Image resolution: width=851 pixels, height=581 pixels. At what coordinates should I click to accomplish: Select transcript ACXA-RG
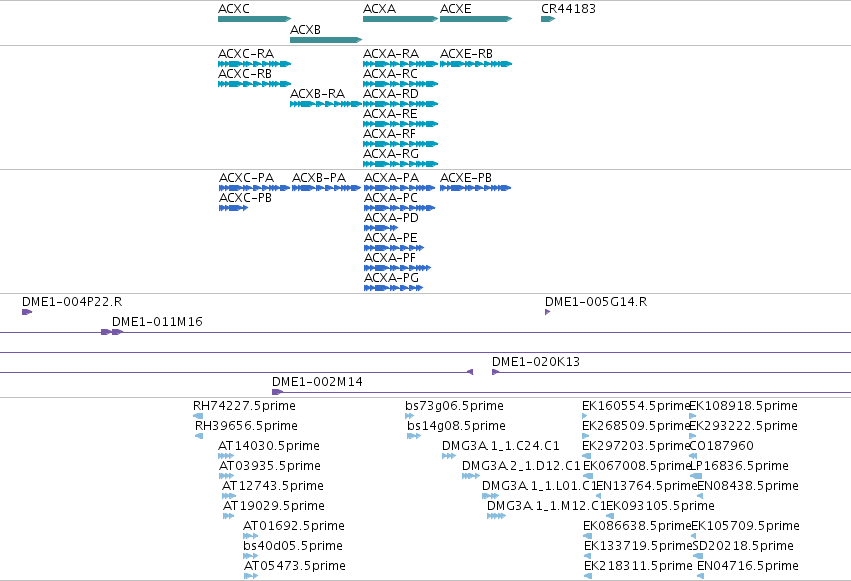point(401,164)
